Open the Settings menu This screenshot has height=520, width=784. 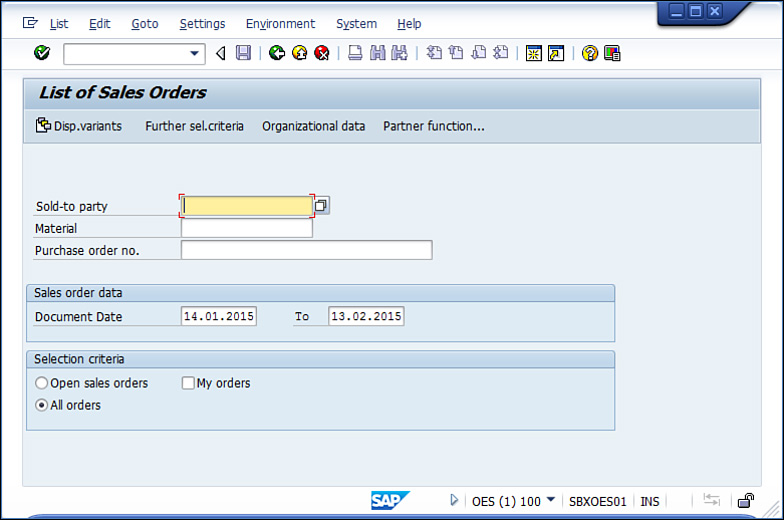(202, 24)
